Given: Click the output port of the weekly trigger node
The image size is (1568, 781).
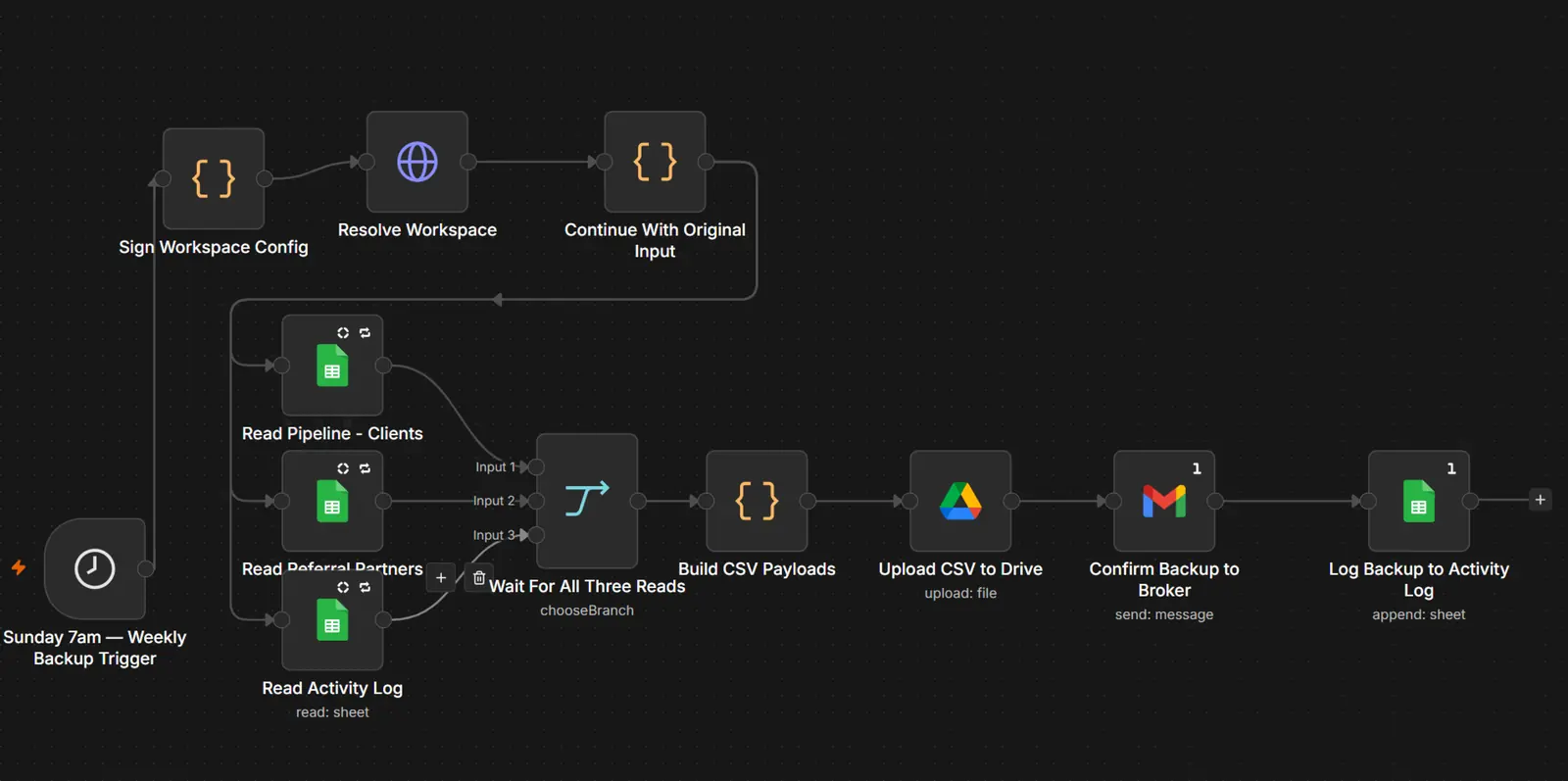Looking at the screenshot, I should tap(146, 568).
